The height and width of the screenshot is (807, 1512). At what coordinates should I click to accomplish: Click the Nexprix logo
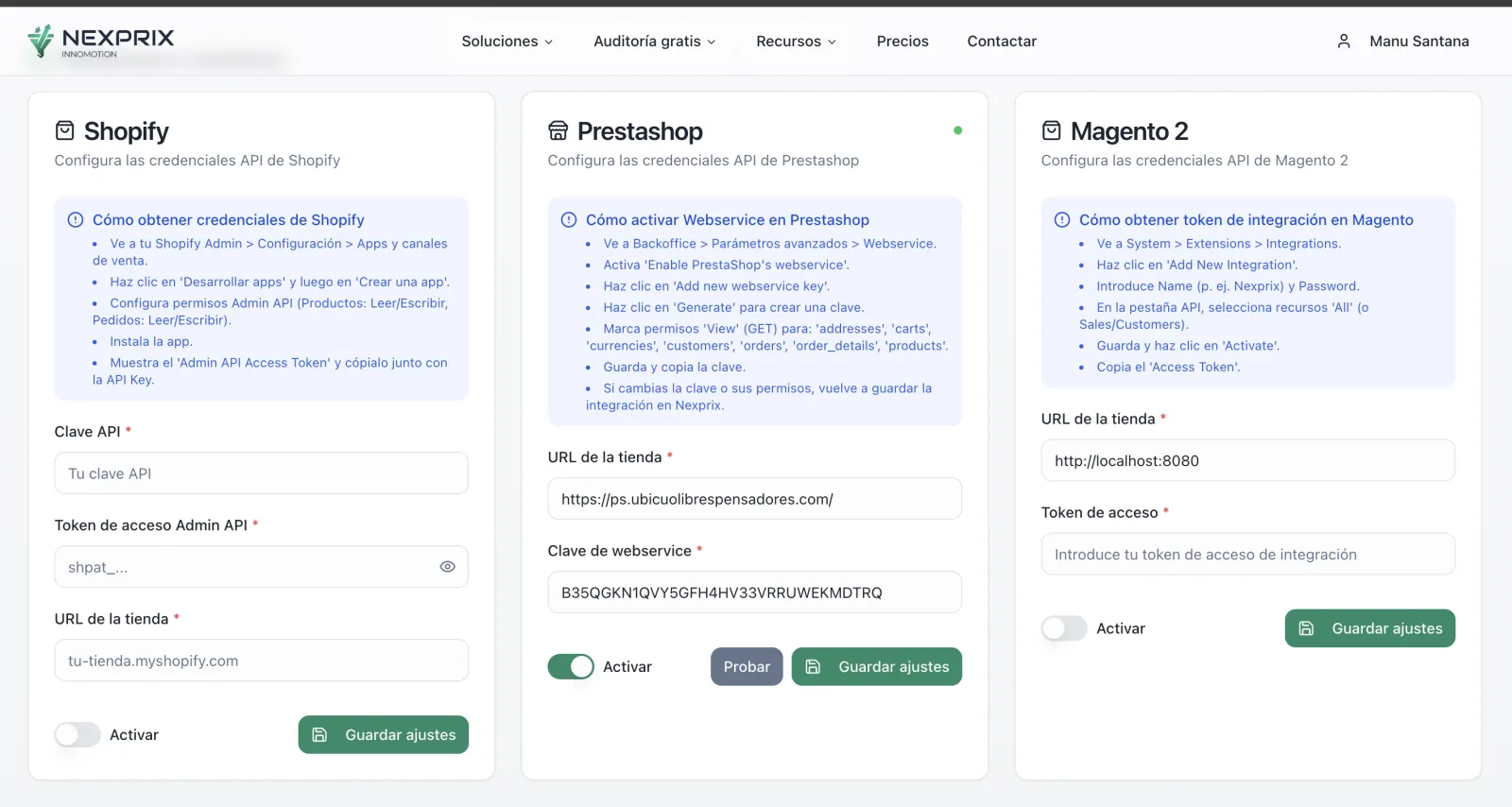(x=101, y=41)
